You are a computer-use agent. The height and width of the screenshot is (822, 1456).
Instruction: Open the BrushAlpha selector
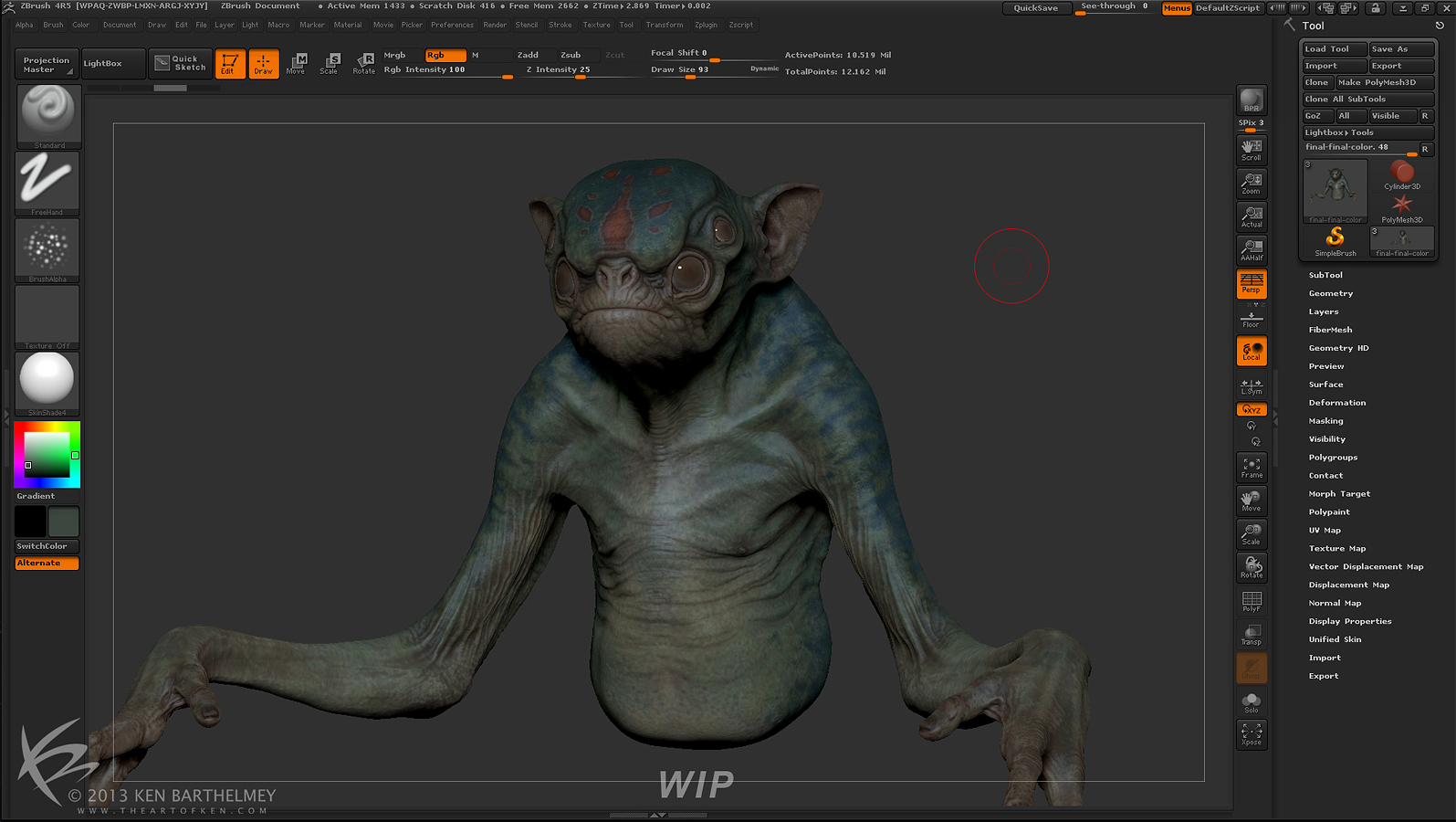point(47,250)
